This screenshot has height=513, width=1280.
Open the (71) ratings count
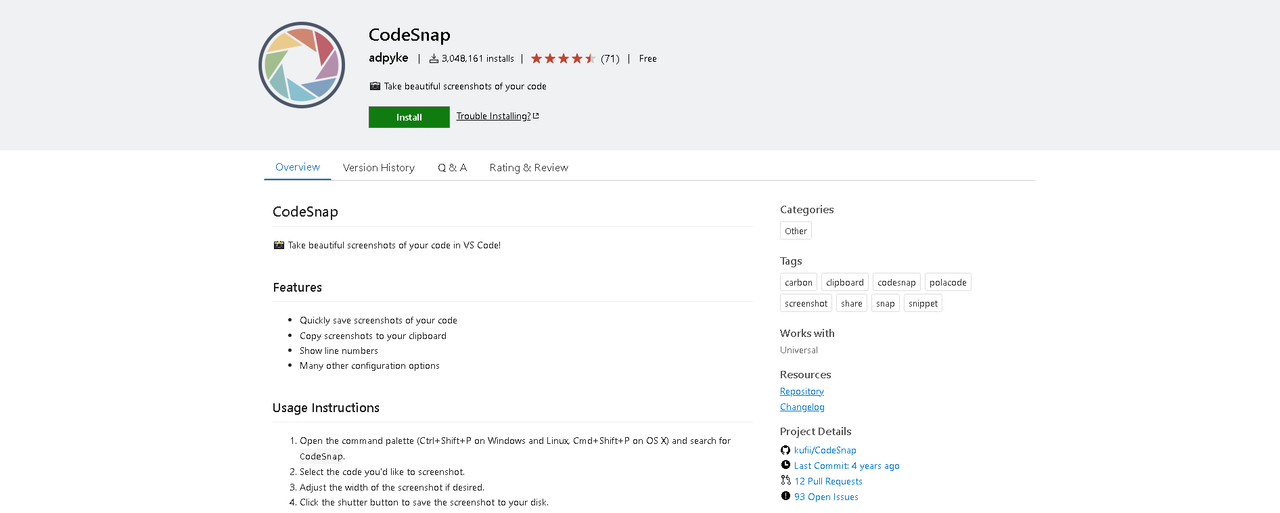point(610,59)
